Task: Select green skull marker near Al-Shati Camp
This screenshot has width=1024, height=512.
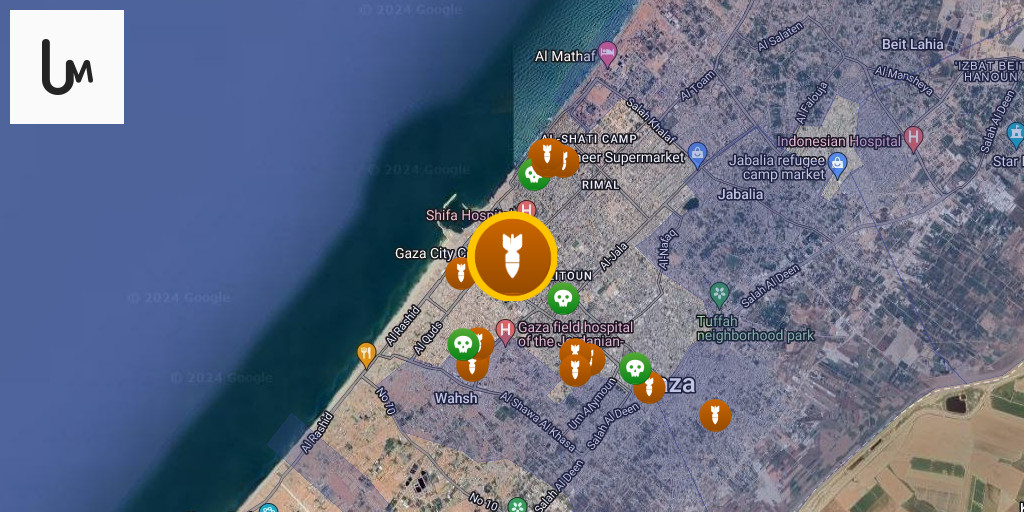Action: point(533,176)
